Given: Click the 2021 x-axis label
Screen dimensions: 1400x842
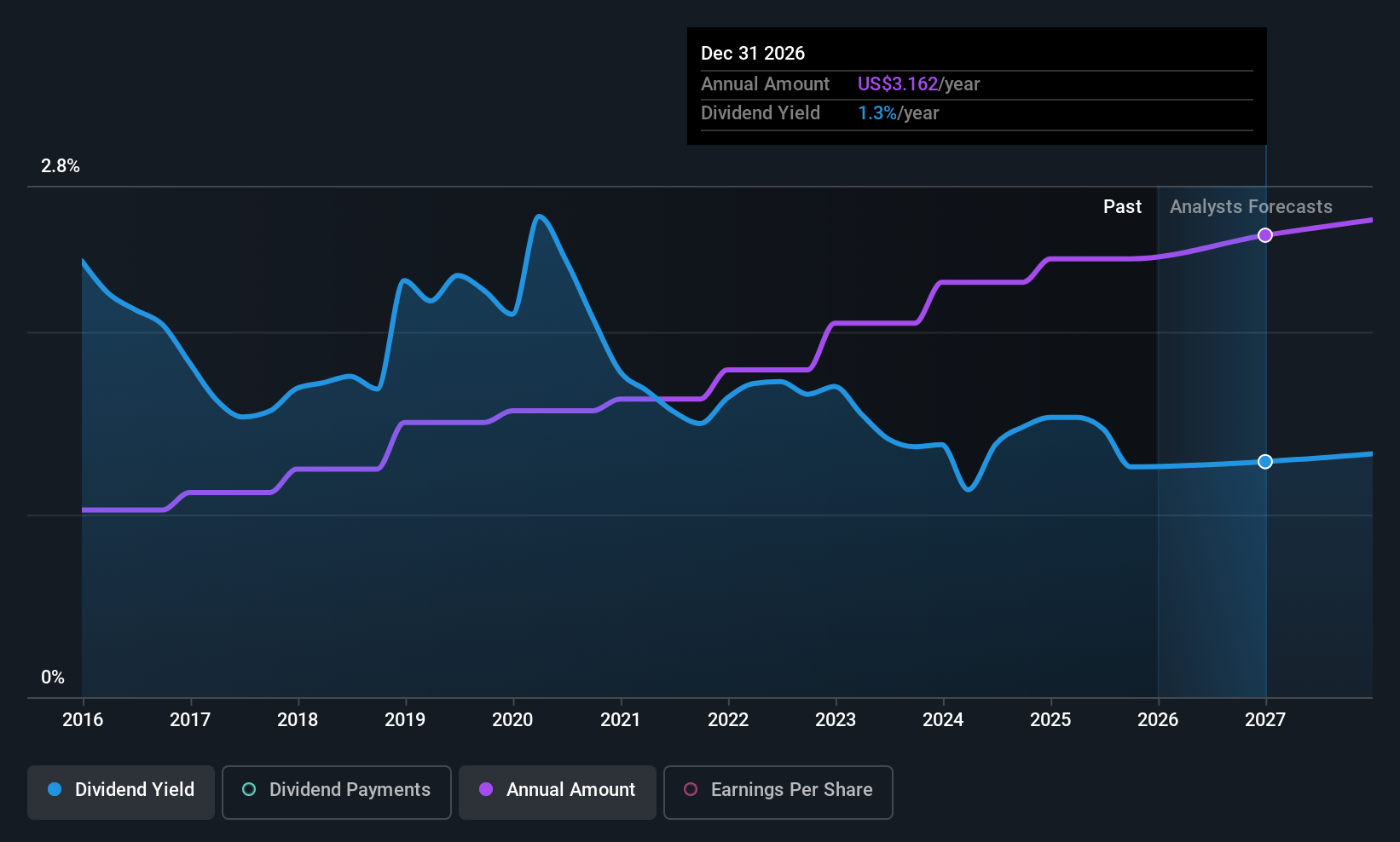Looking at the screenshot, I should pos(620,720).
